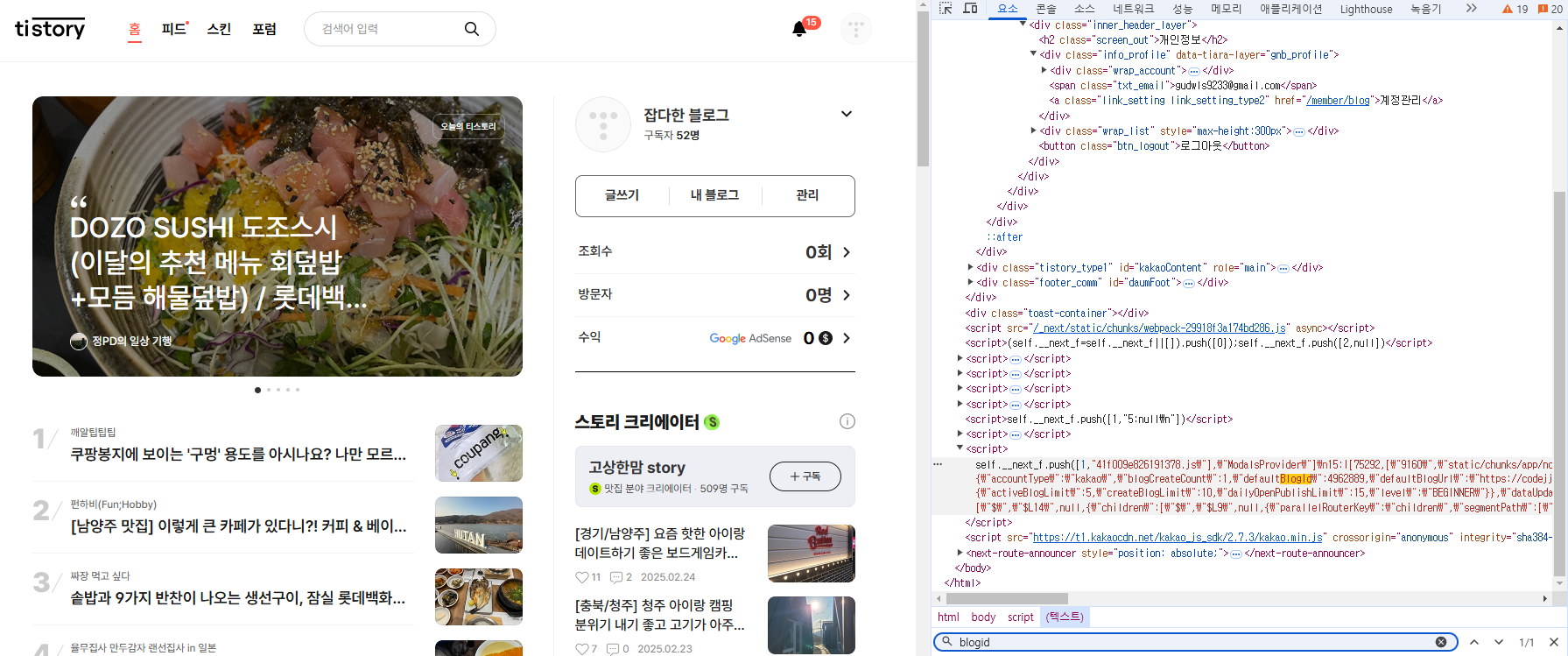
Task: Open the webpack chunk script src link
Action: [x=1159, y=328]
